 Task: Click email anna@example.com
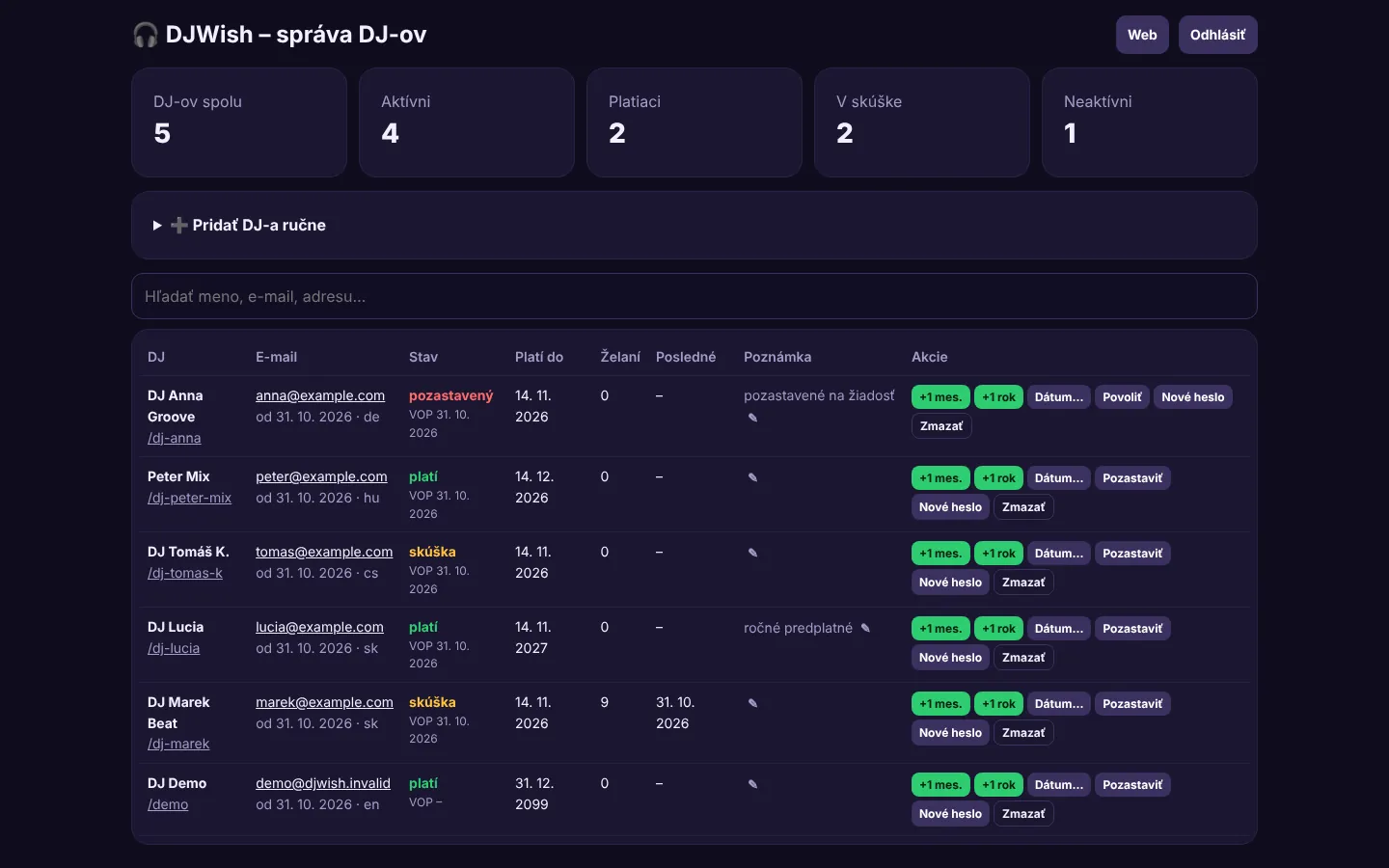click(320, 395)
